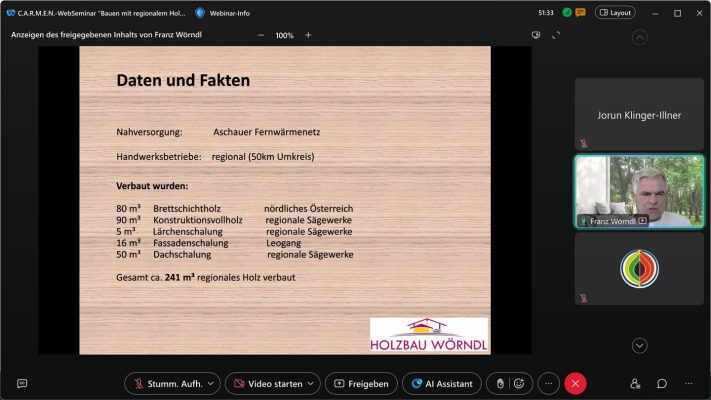Zoom in the shared content
This screenshot has width=711, height=400.
point(308,35)
